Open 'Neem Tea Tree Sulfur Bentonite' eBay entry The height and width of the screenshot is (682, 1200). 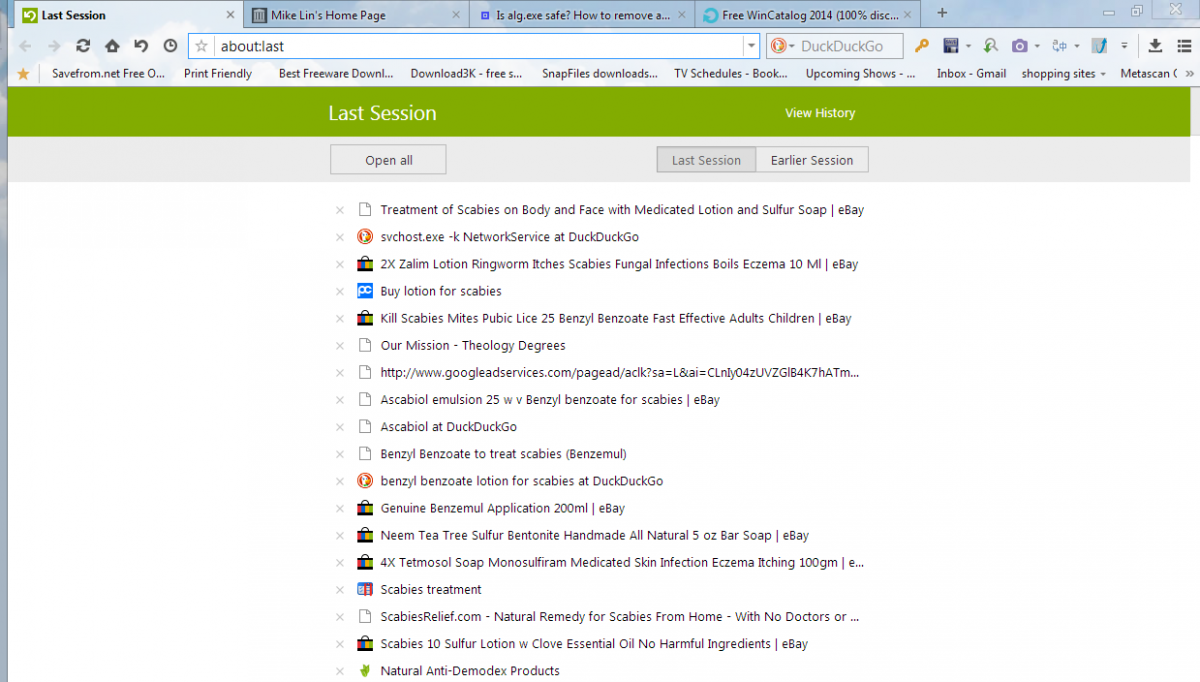[595, 535]
